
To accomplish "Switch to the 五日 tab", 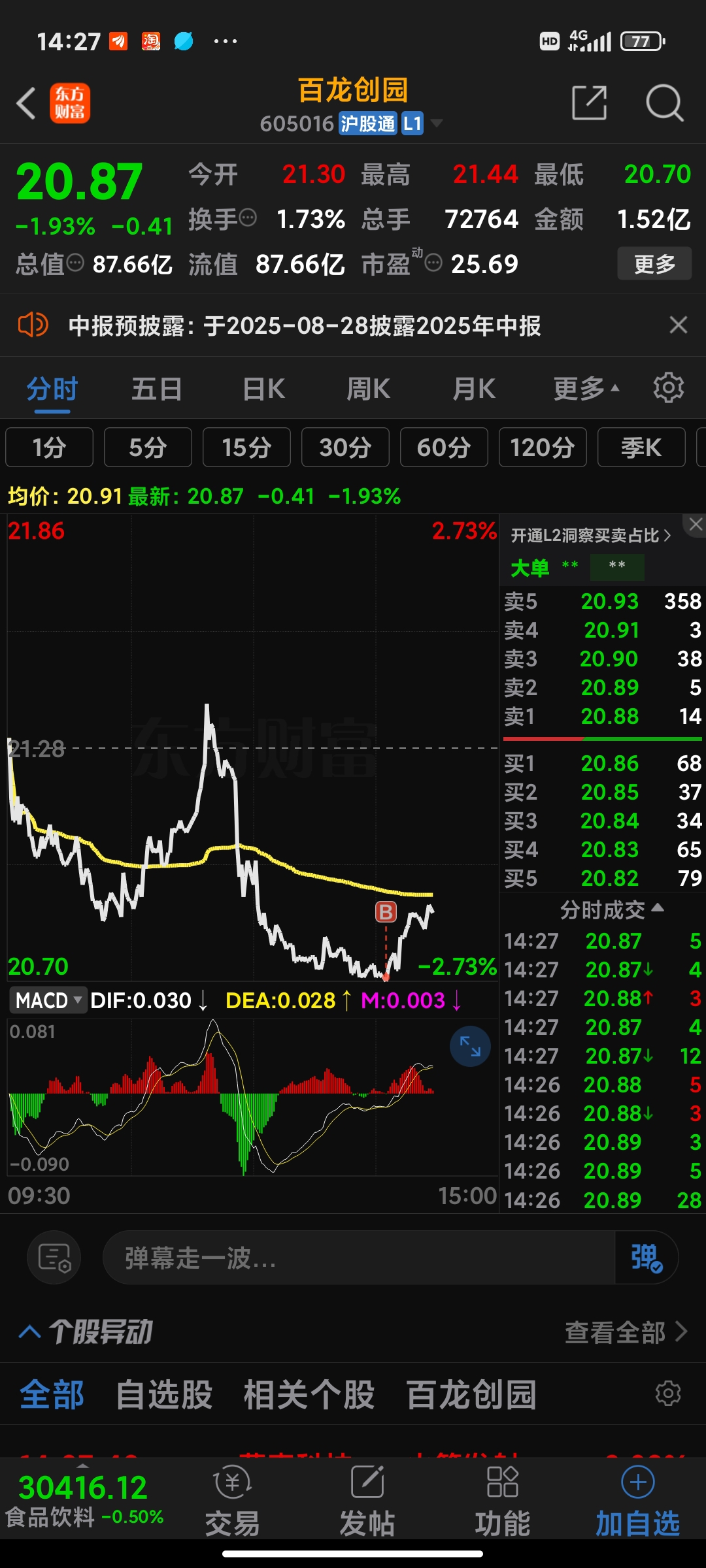I will pos(157,389).
